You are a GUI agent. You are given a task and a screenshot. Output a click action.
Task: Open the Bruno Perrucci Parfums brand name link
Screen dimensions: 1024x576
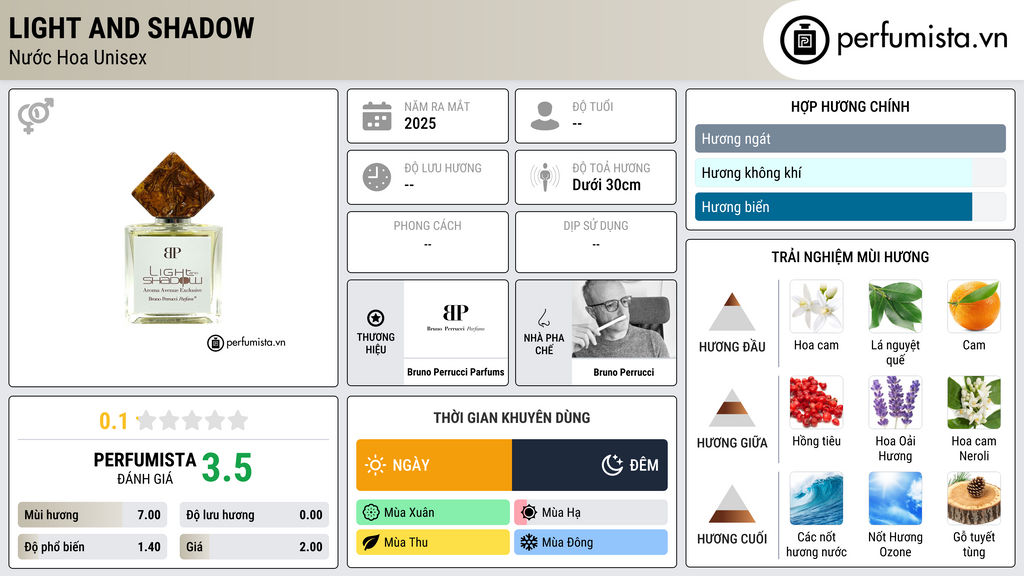pyautogui.click(x=456, y=372)
